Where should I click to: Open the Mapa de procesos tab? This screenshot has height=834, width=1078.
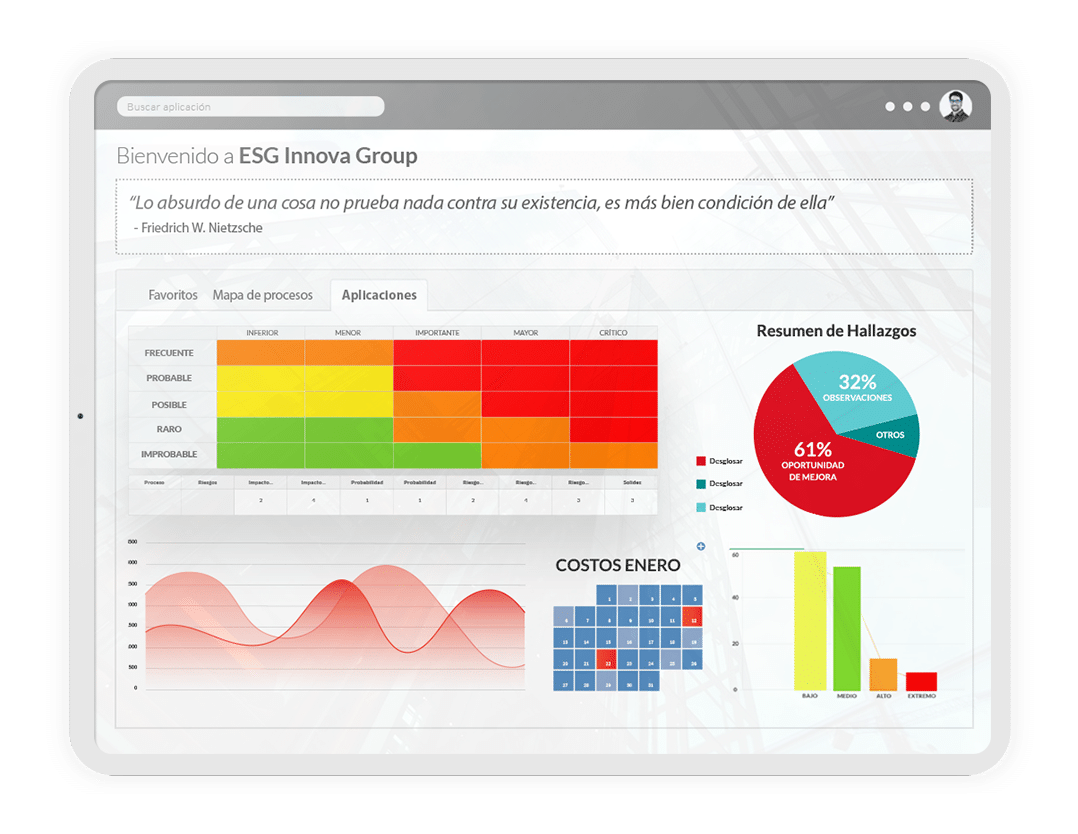(264, 294)
